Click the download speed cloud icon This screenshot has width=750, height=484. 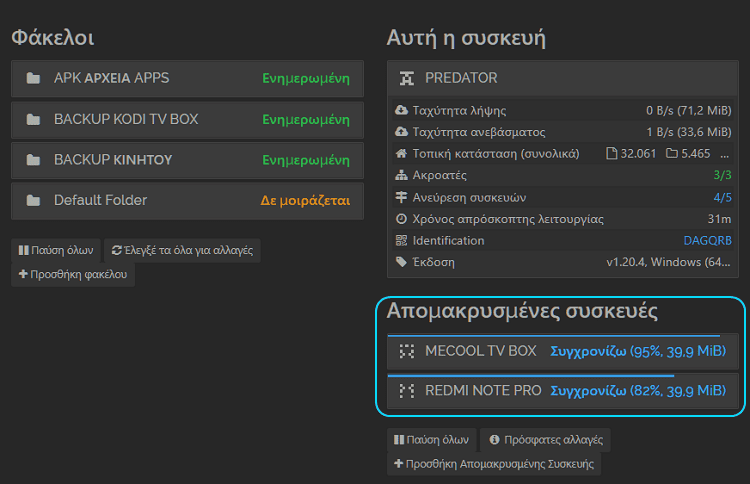tap(401, 110)
